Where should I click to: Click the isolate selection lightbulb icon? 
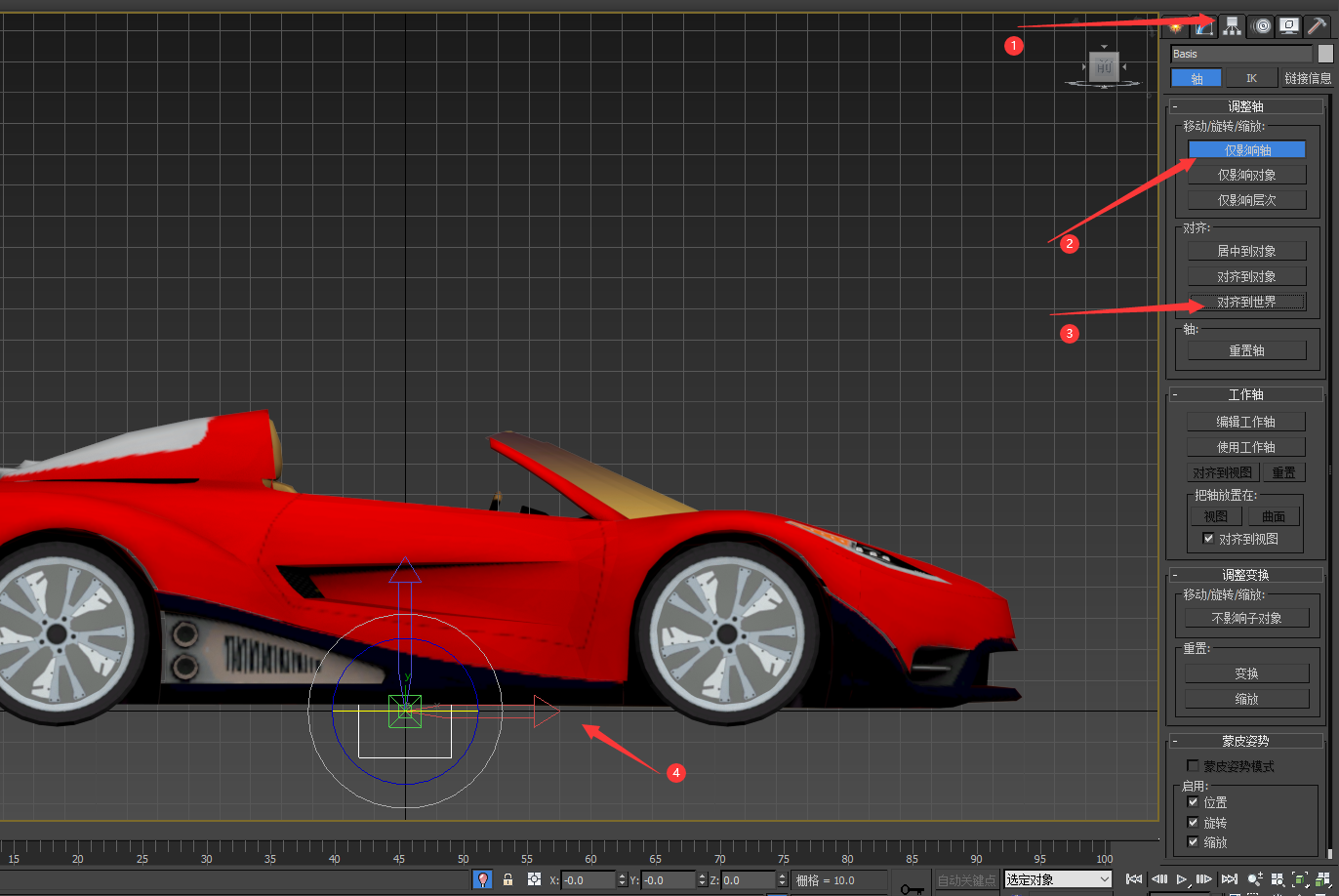click(482, 879)
